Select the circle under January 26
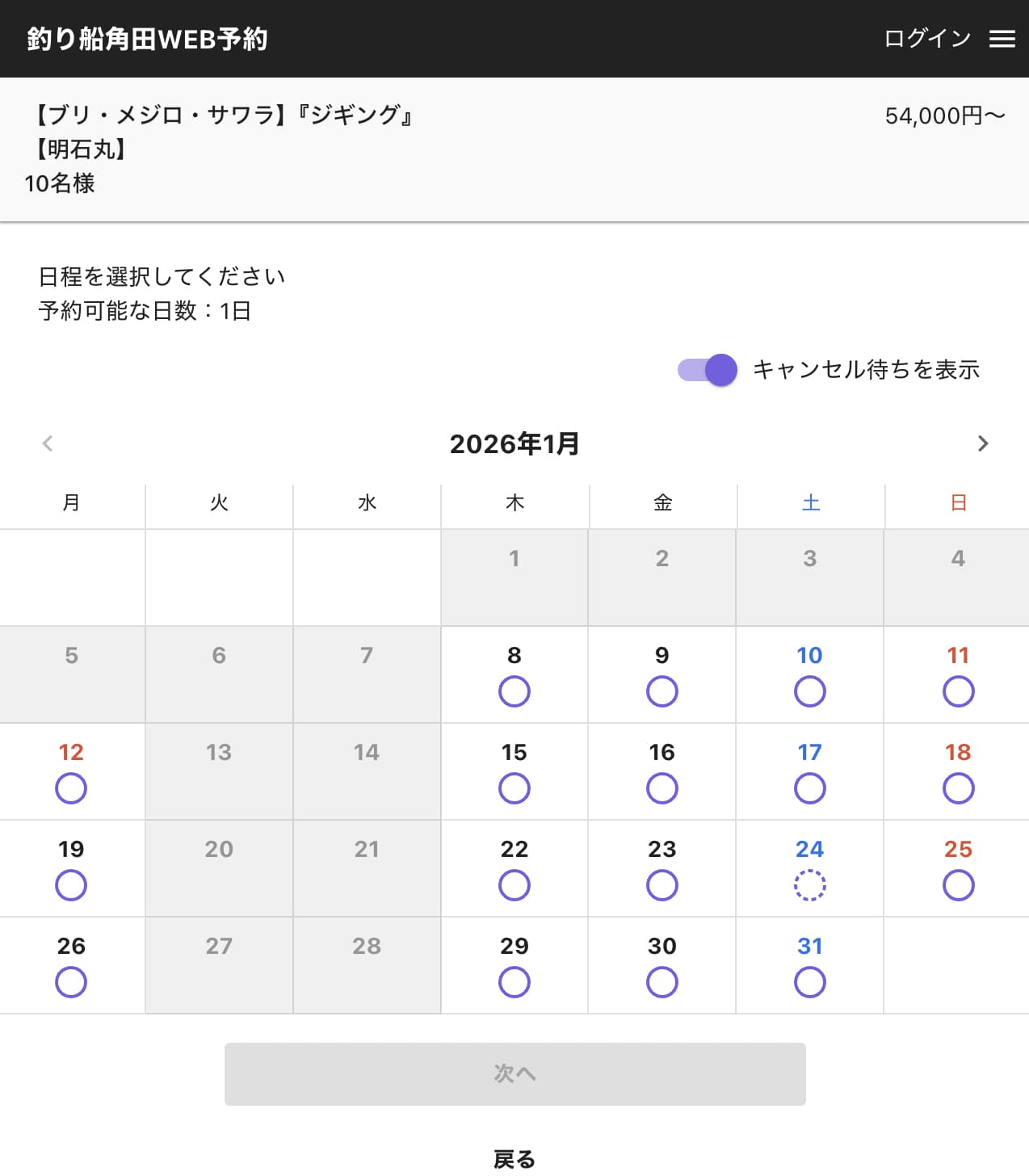This screenshot has height=1176, width=1029. 71,982
